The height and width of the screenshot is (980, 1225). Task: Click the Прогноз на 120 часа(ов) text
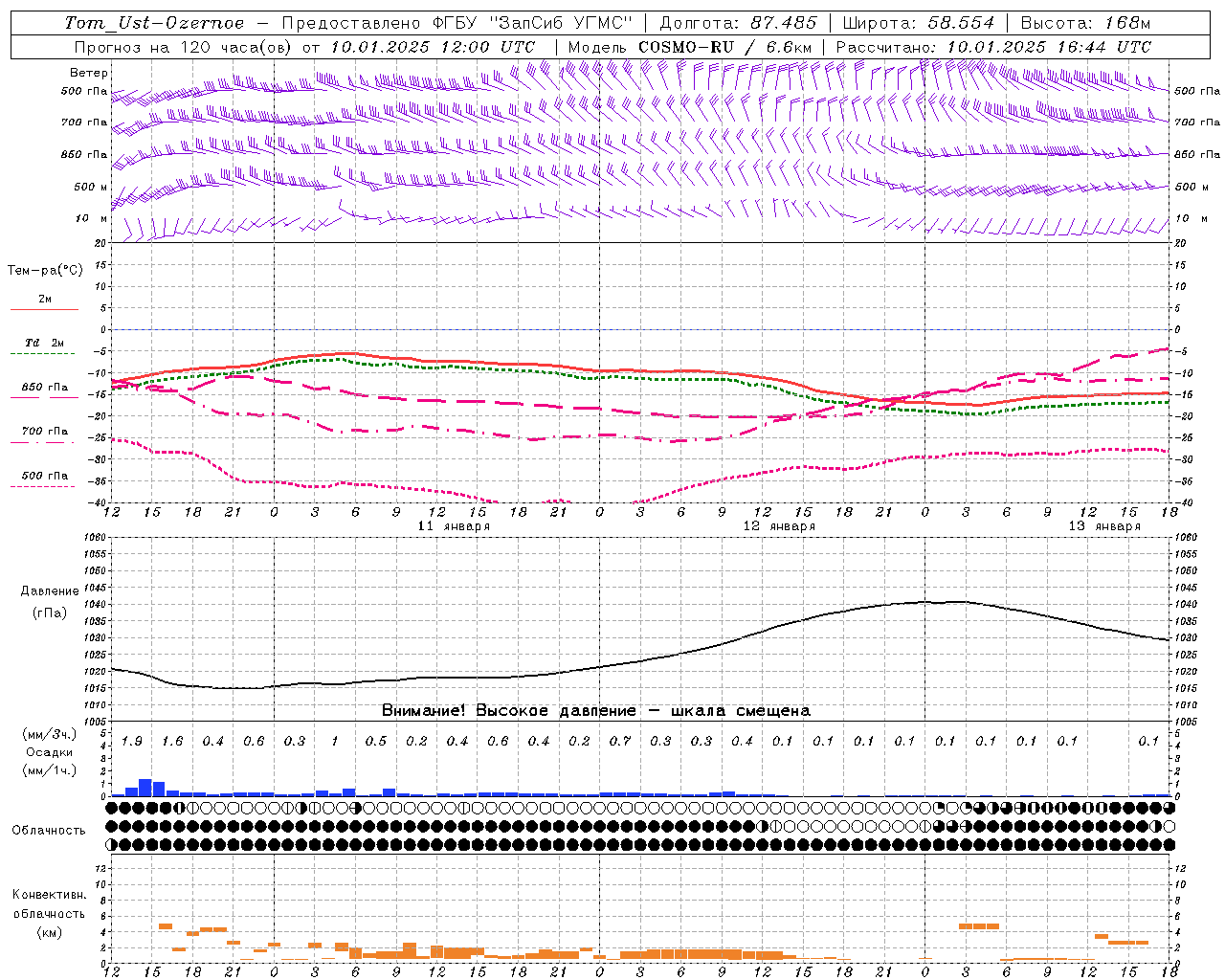[x=184, y=47]
